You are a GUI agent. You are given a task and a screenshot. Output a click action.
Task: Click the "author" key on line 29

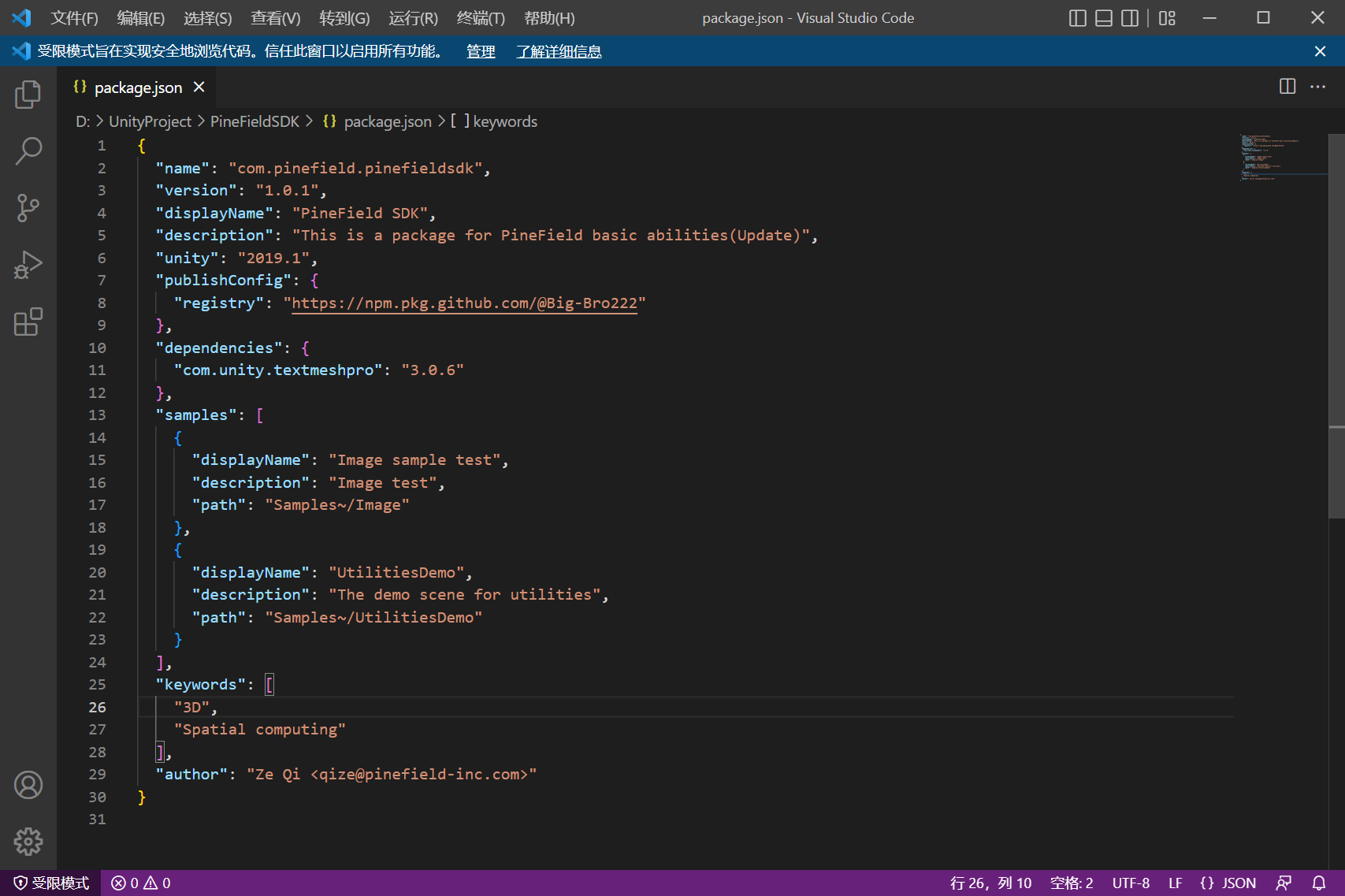191,775
